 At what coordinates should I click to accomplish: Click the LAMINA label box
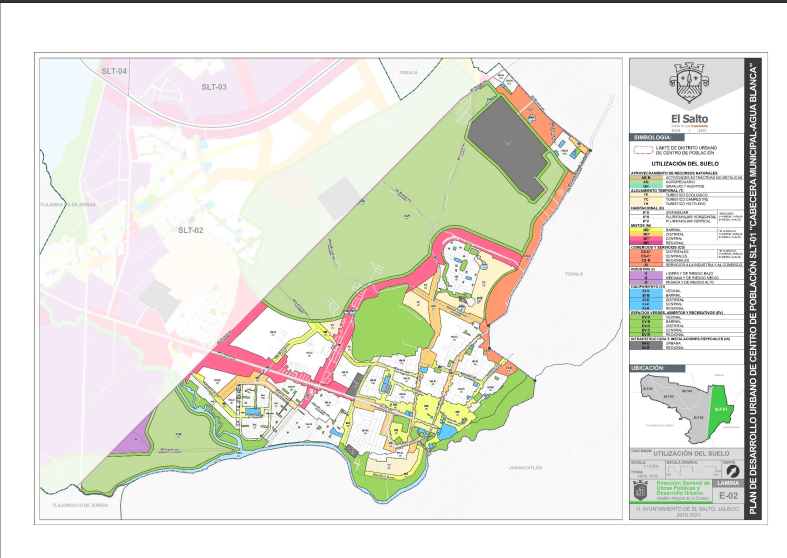click(726, 482)
